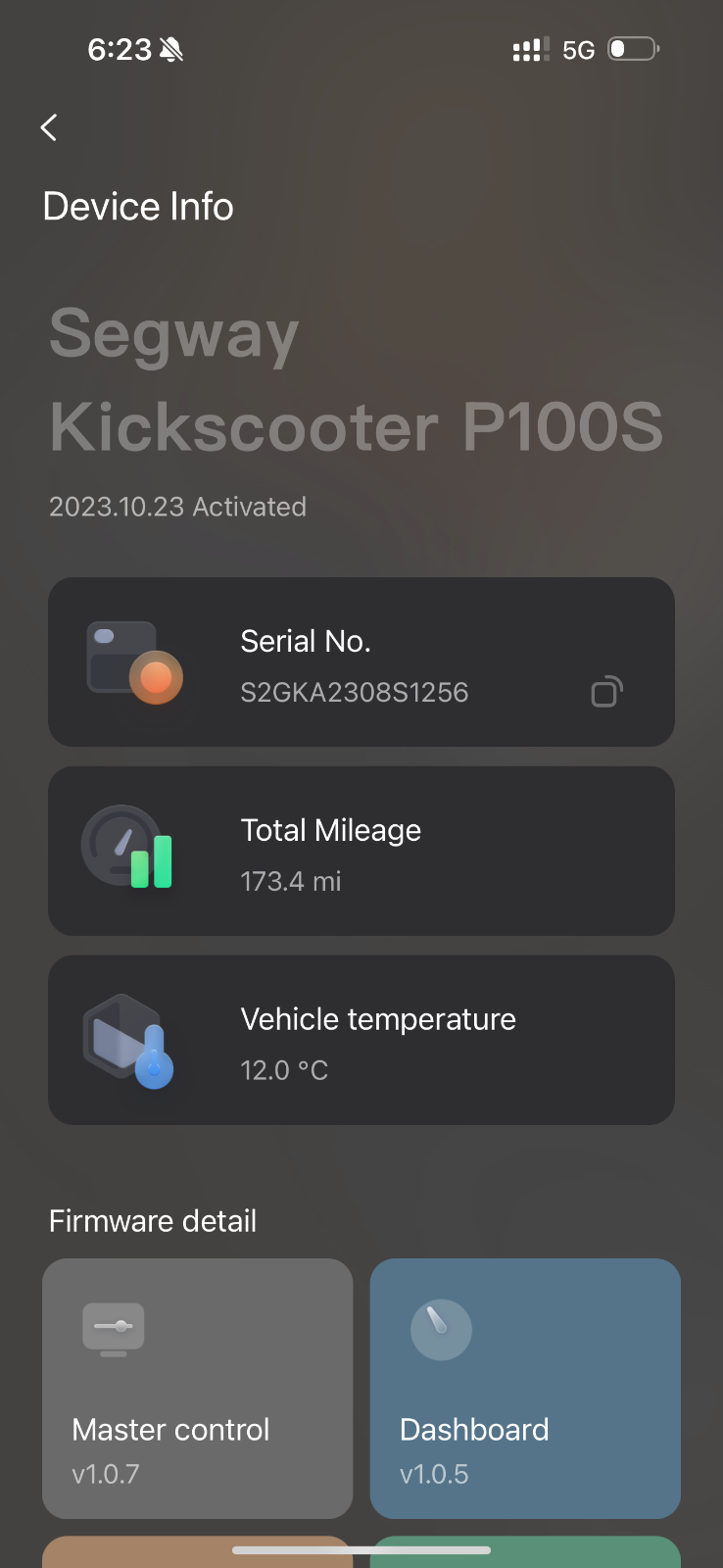Tap the back arrow icon
This screenshot has height=1568, width=723.
tap(49, 127)
